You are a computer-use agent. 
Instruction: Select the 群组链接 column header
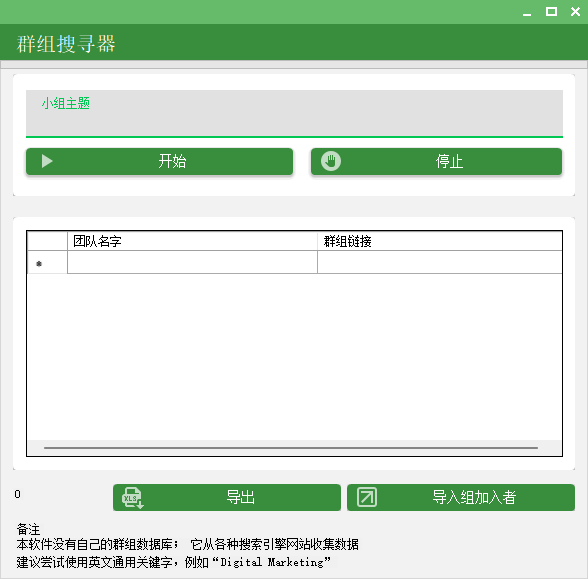[x=440, y=241]
